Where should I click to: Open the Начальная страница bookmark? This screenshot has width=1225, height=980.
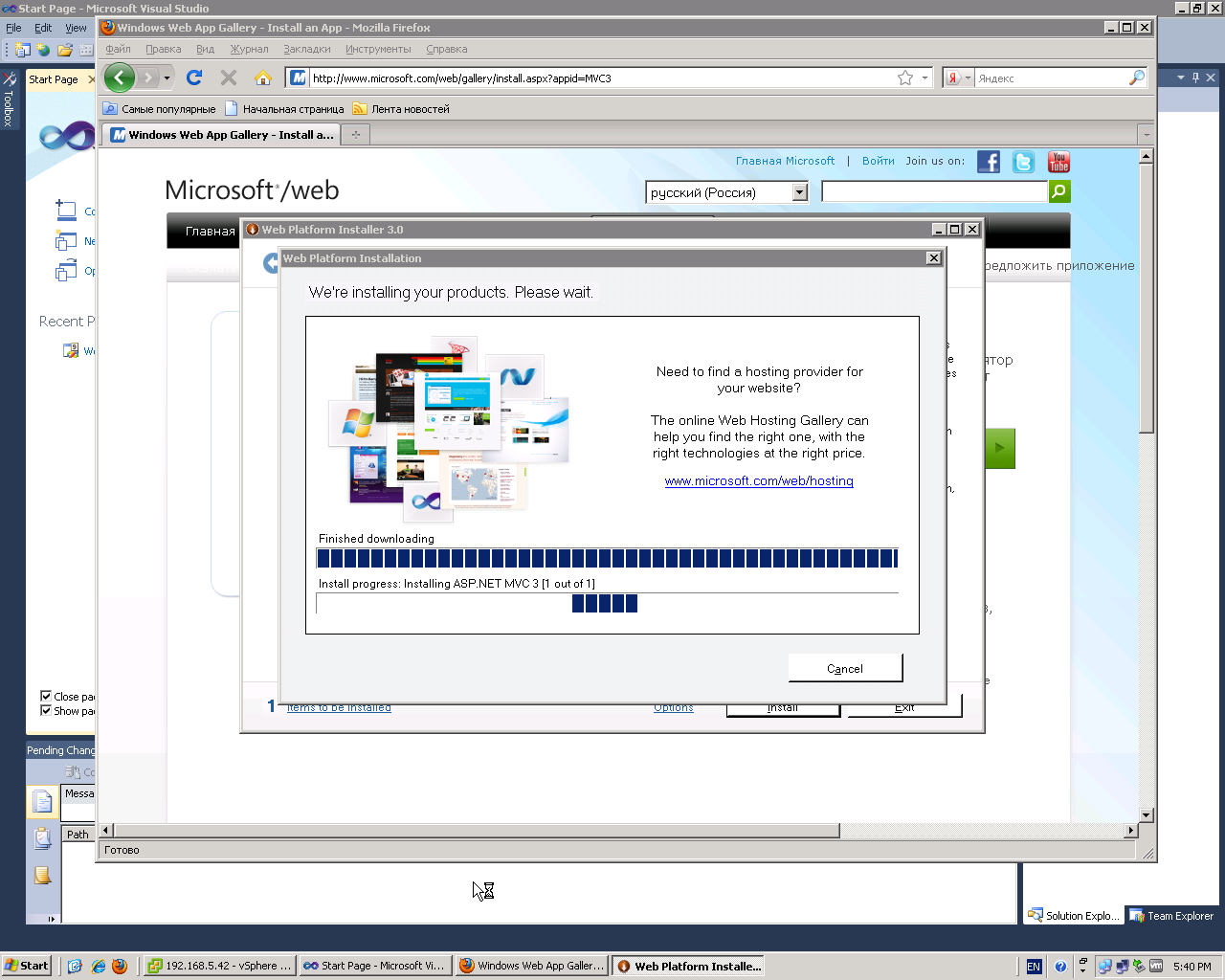coord(284,109)
